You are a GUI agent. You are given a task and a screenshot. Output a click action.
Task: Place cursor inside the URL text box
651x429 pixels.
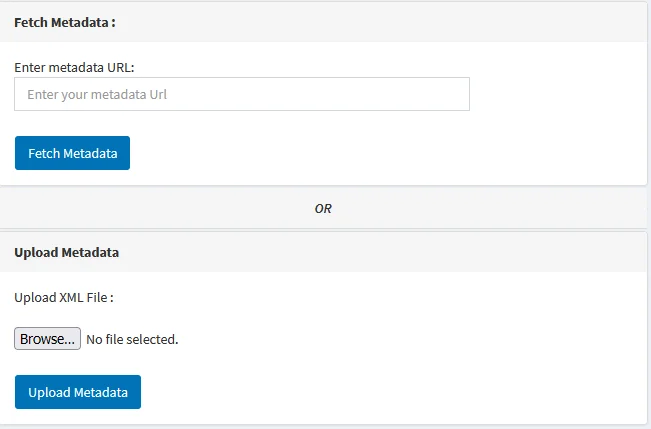(242, 94)
